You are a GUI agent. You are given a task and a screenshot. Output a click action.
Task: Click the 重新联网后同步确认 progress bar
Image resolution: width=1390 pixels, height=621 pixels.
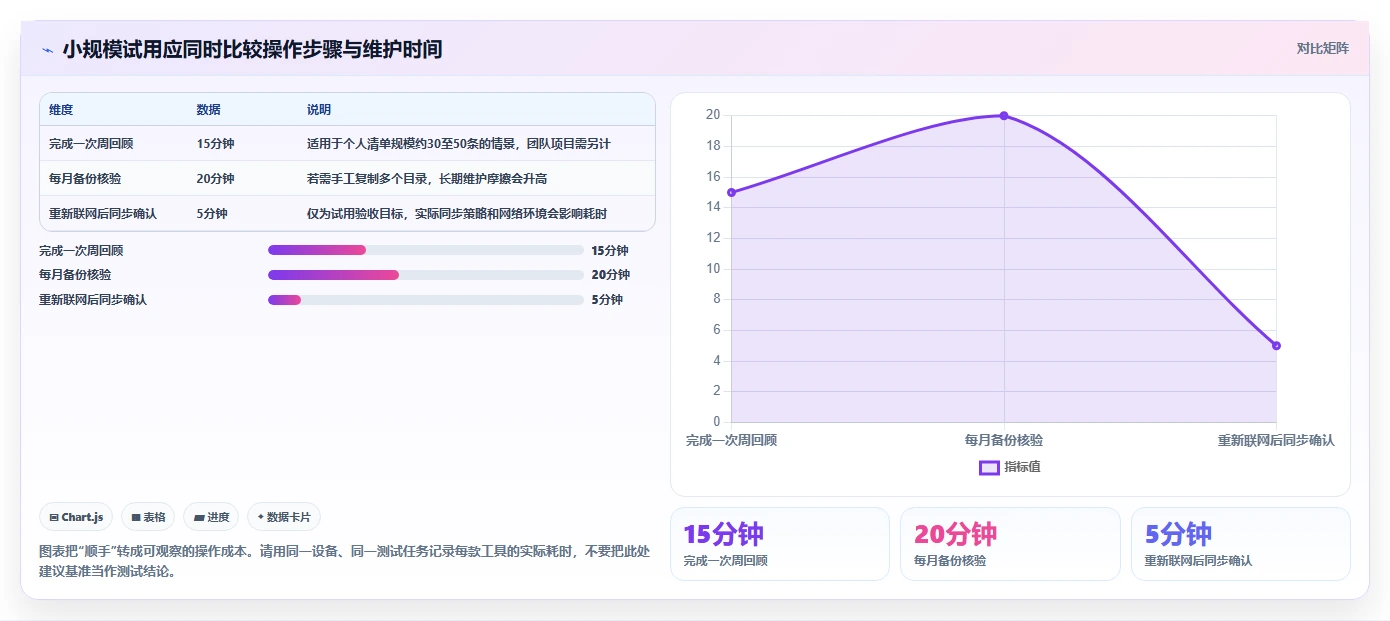[x=426, y=300]
